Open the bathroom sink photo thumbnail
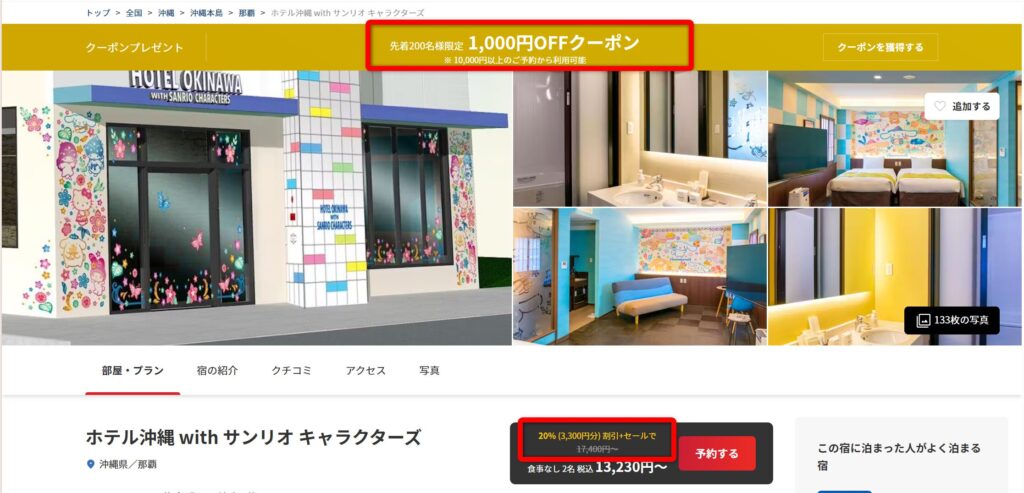This screenshot has height=493, width=1024. (640, 138)
